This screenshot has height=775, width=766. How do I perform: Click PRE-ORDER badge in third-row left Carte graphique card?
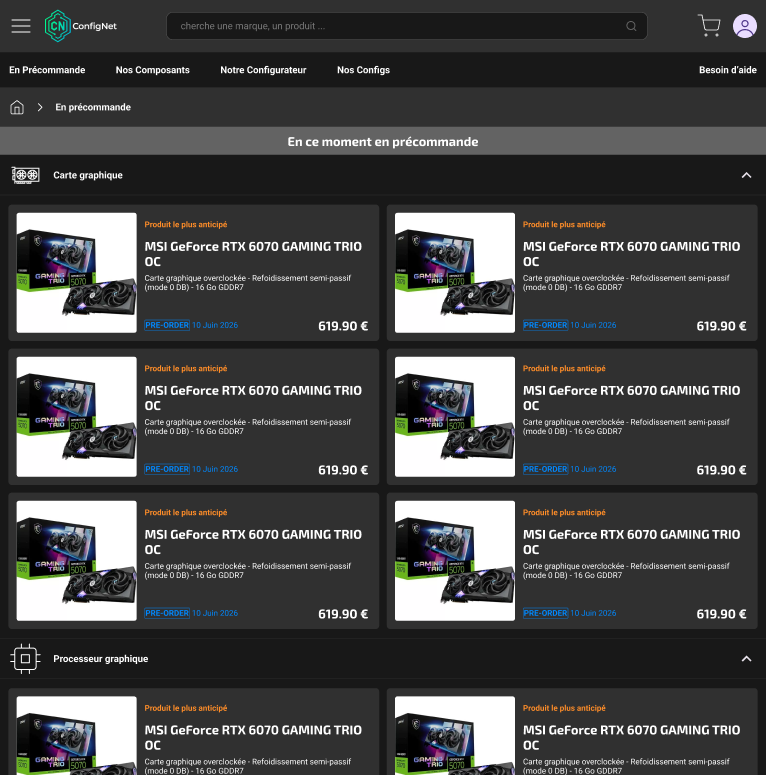pos(167,613)
